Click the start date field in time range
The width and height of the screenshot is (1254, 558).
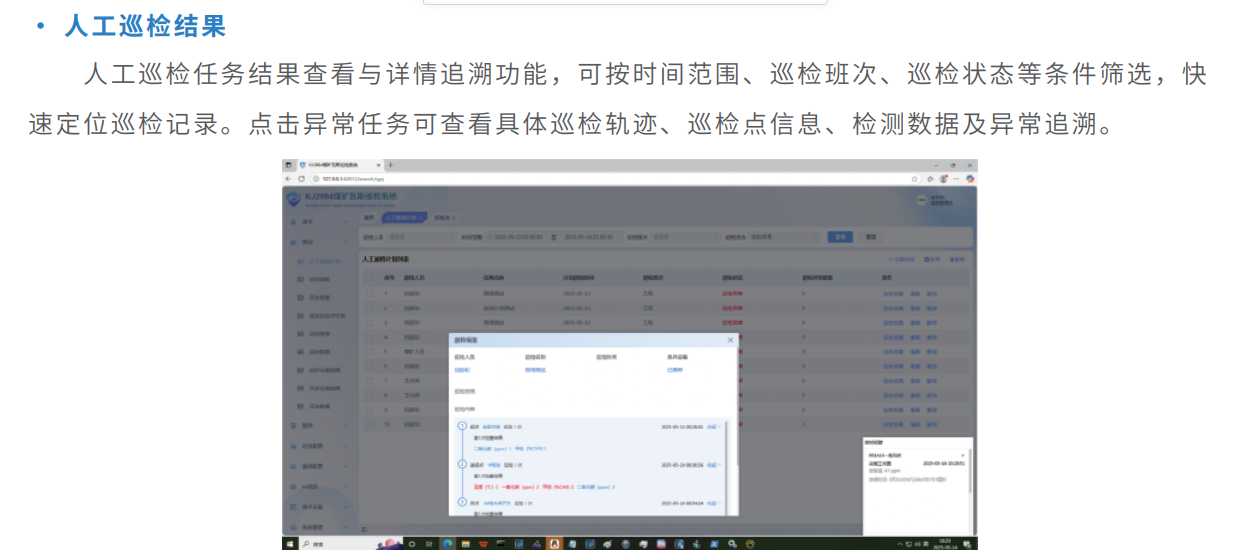[520, 237]
